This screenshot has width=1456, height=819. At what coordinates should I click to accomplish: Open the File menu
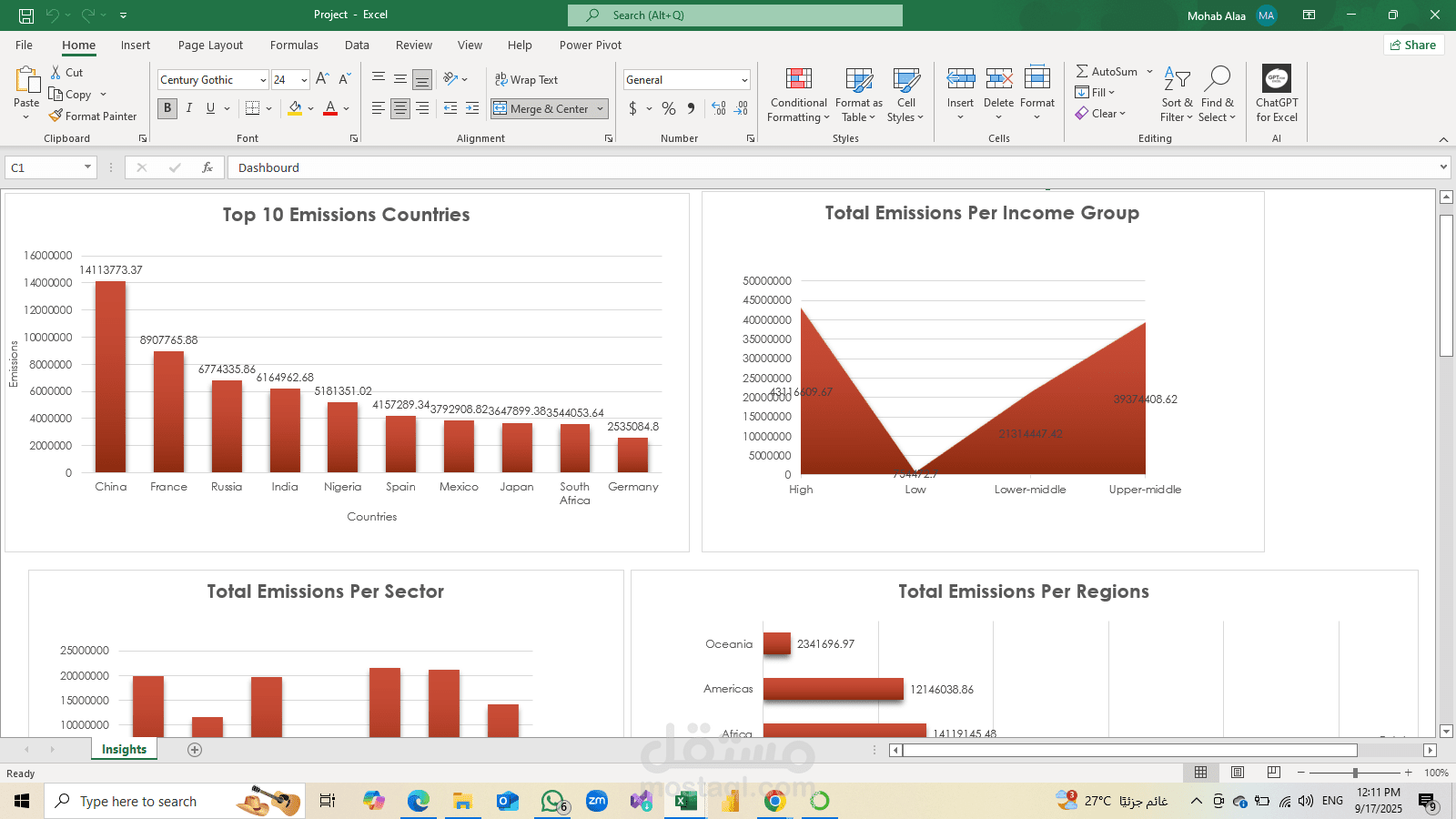(x=24, y=45)
